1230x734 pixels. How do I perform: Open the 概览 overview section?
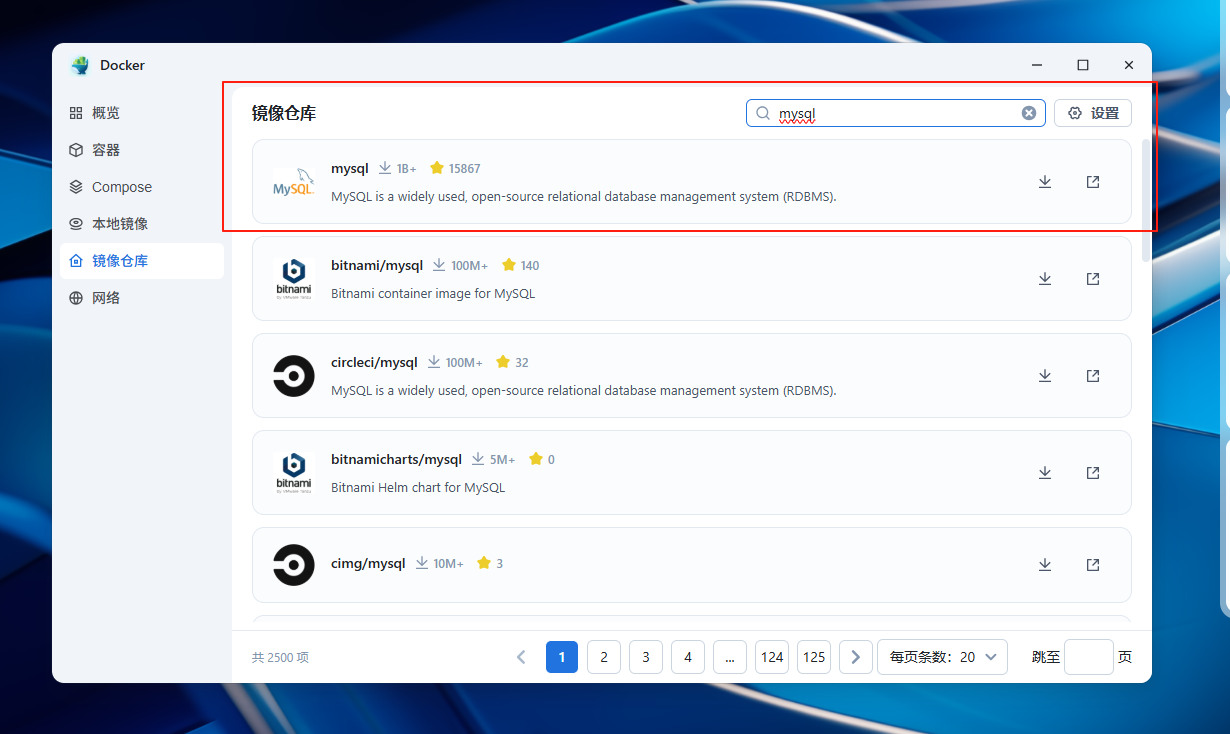tap(142, 113)
